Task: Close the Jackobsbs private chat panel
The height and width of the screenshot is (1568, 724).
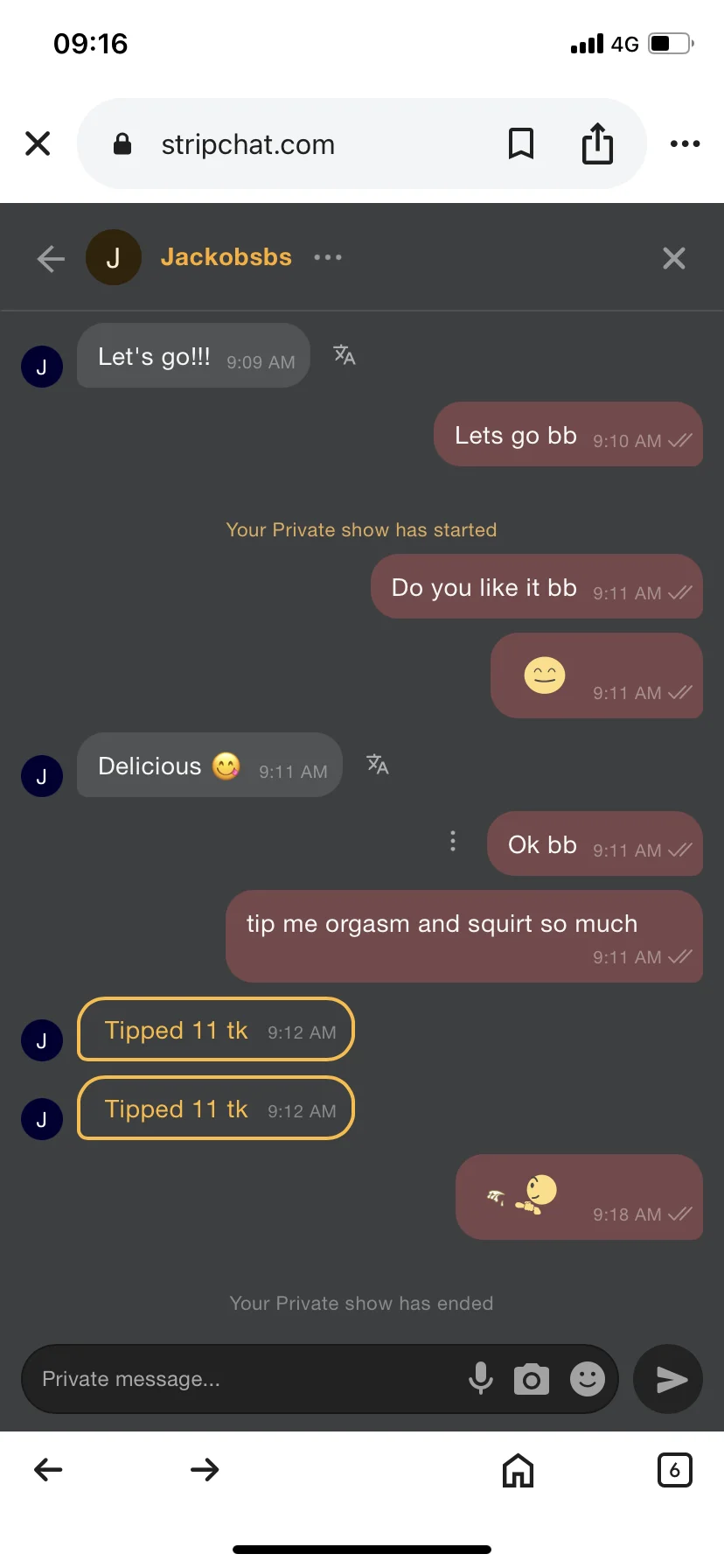Action: [x=673, y=258]
